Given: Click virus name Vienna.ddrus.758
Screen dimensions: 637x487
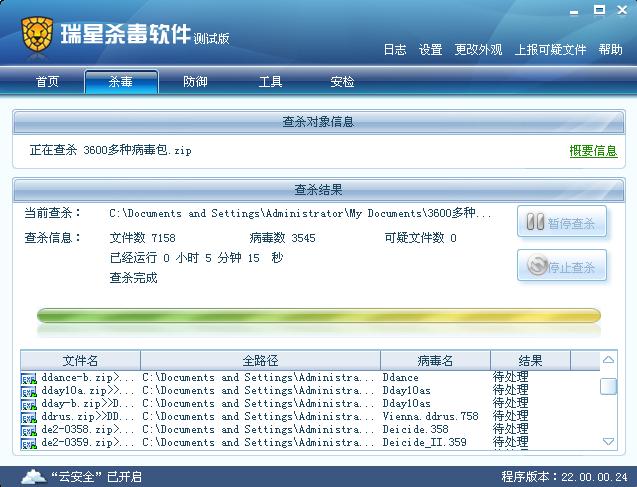Looking at the screenshot, I should (430, 417).
